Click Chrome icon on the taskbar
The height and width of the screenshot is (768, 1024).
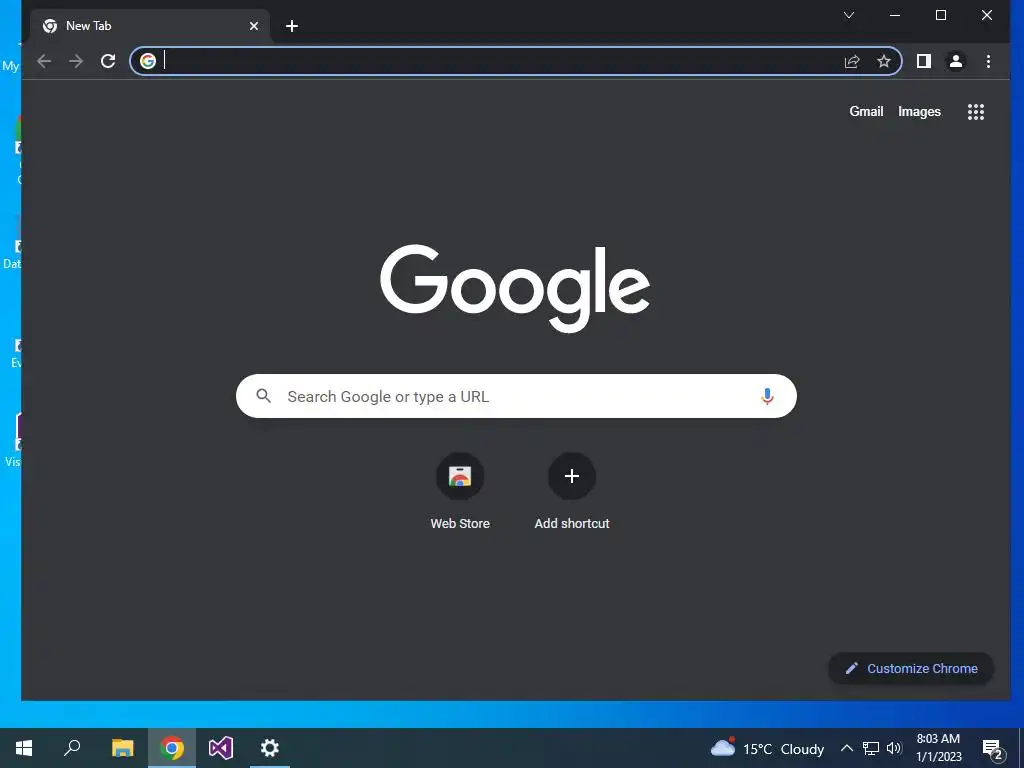[x=172, y=748]
